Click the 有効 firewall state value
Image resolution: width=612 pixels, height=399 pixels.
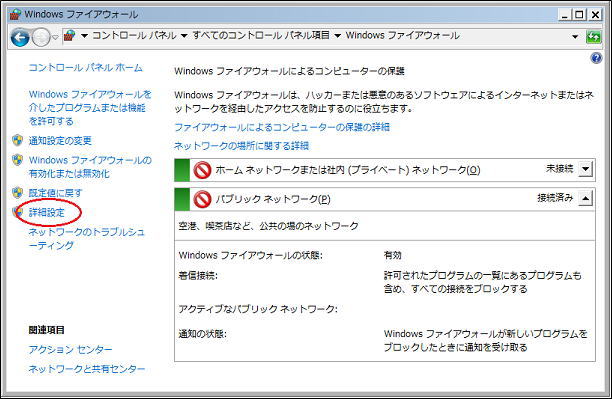(392, 255)
